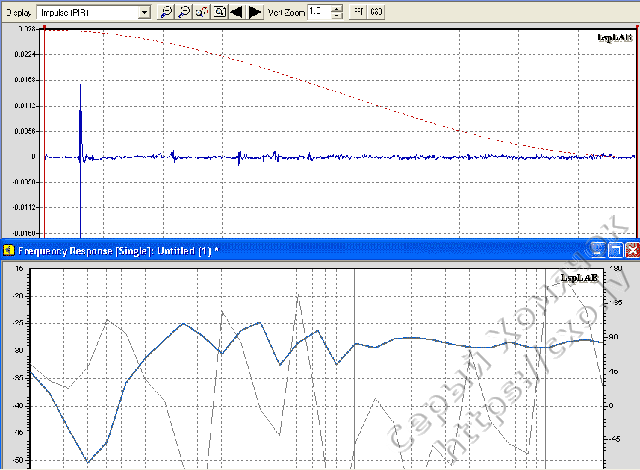This screenshot has height=470, width=640.
Task: Maximize the Frequency Response window
Action: pos(616,249)
